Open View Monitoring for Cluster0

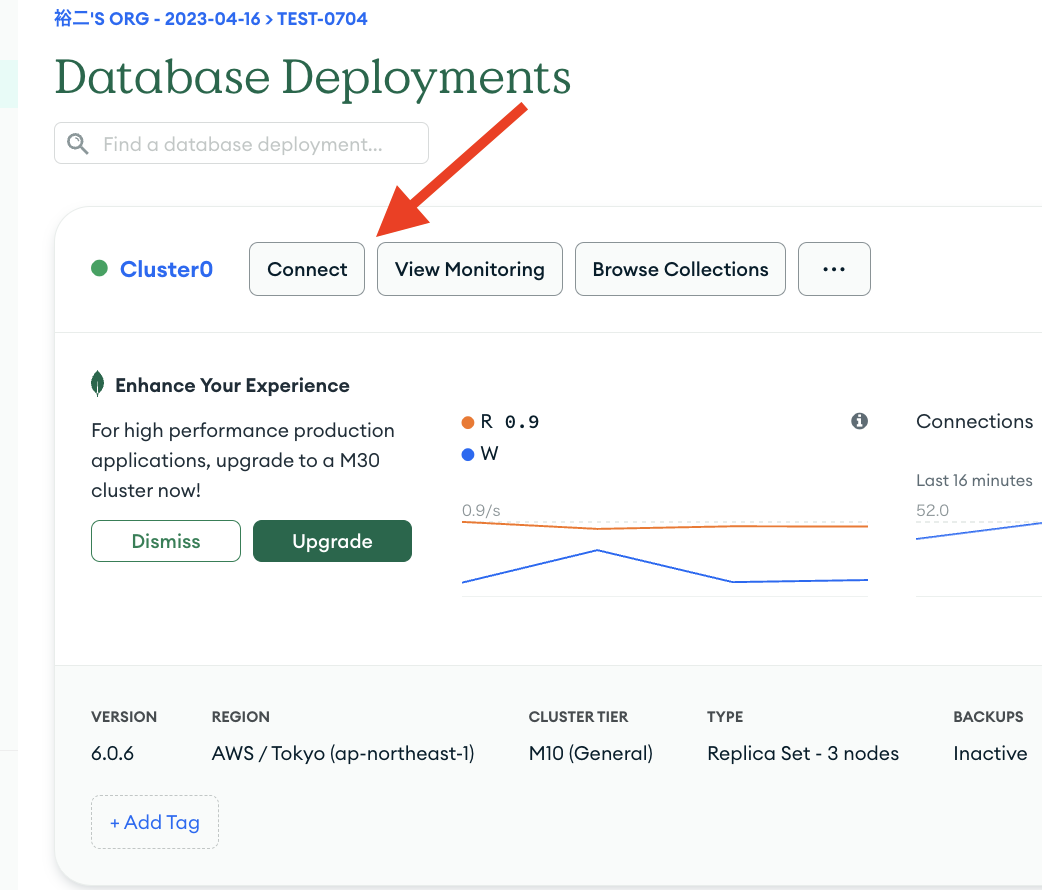click(469, 268)
